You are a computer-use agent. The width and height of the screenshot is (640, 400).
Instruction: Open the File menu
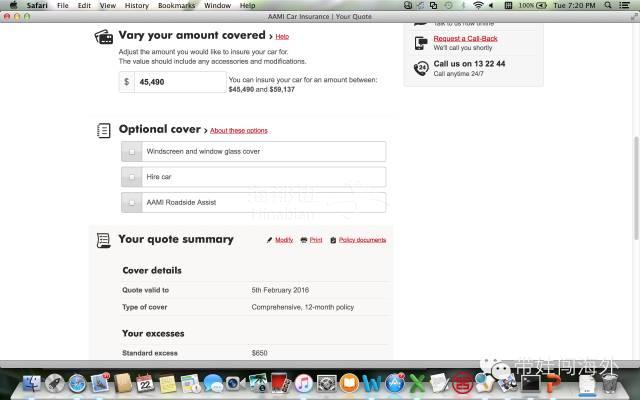point(62,5)
